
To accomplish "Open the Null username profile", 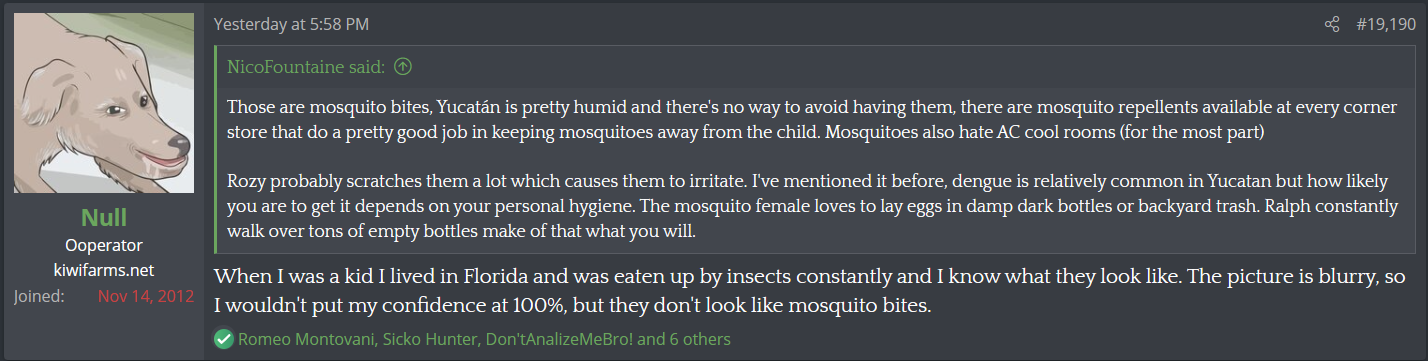I will (x=104, y=218).
